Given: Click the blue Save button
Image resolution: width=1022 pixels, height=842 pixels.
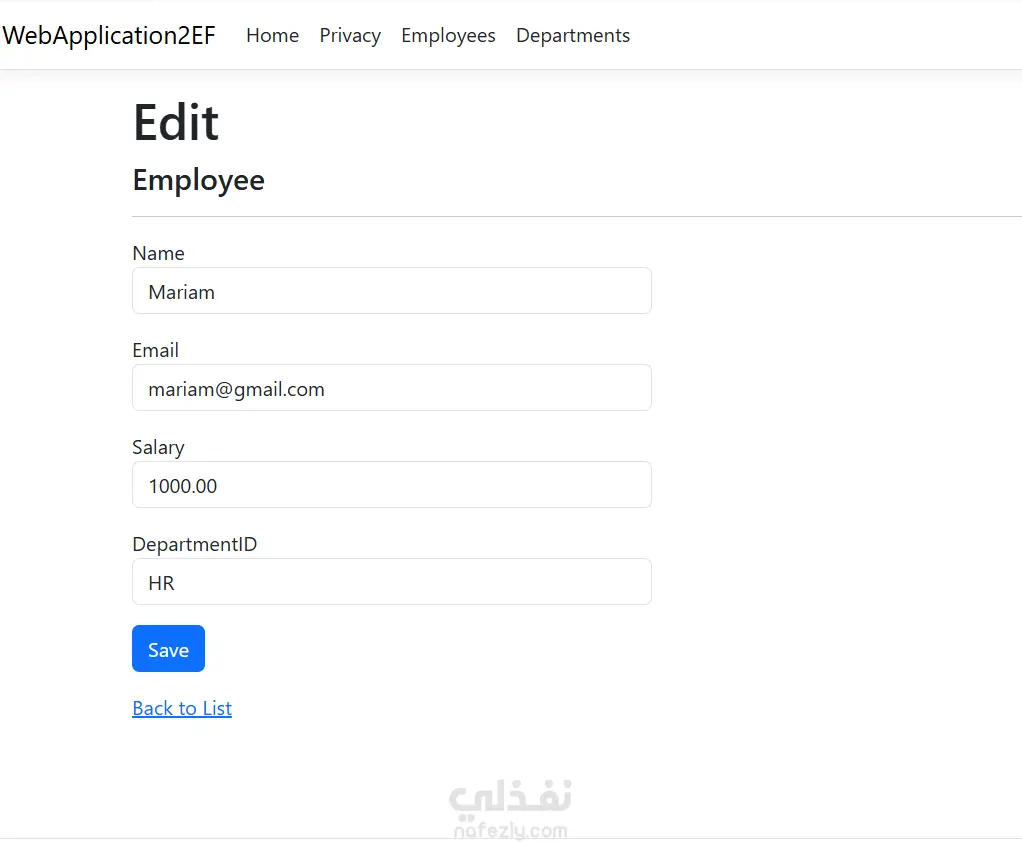Looking at the screenshot, I should 168,648.
